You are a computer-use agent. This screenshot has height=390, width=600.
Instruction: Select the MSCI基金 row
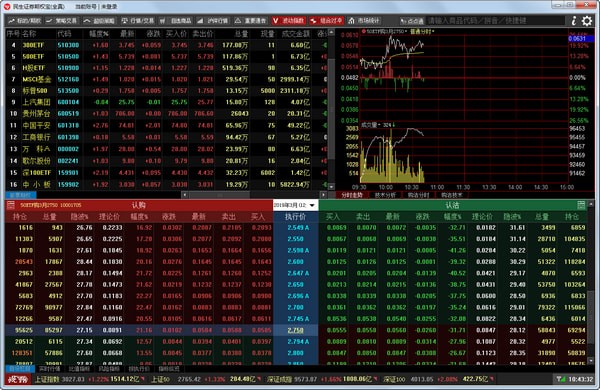166,80
